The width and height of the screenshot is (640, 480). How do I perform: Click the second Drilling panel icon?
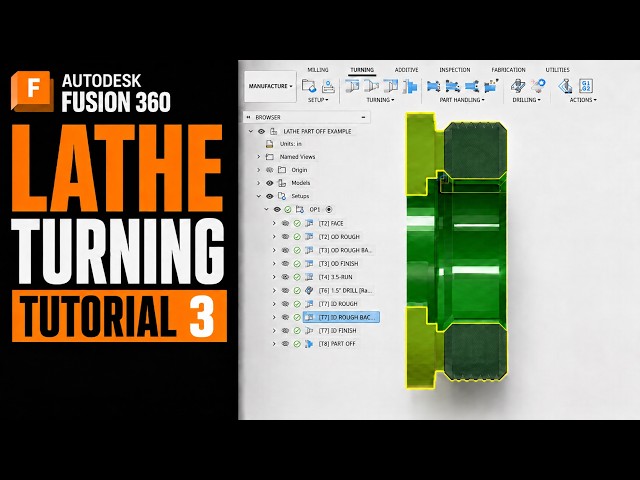point(538,85)
